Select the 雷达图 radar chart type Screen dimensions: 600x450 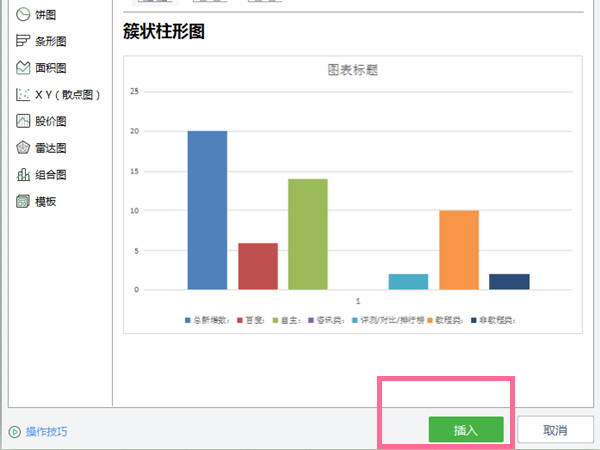[x=45, y=148]
